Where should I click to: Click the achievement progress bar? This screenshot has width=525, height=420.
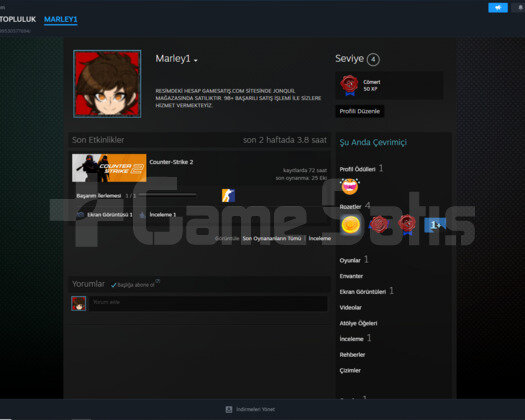coord(168,194)
